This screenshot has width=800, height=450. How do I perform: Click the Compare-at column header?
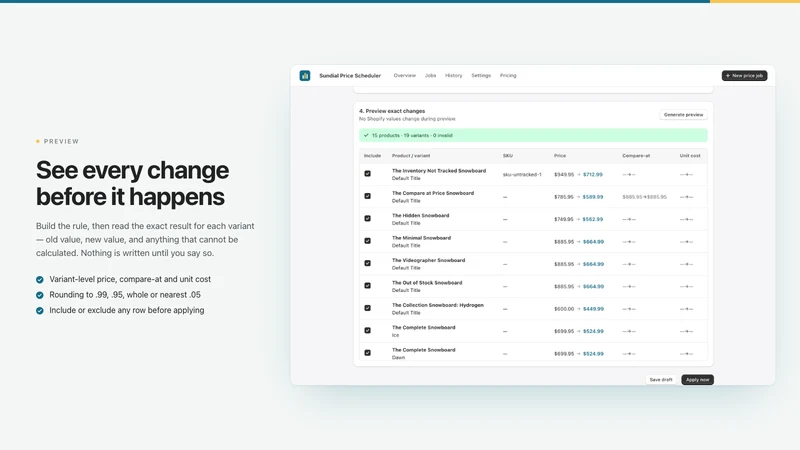point(636,156)
